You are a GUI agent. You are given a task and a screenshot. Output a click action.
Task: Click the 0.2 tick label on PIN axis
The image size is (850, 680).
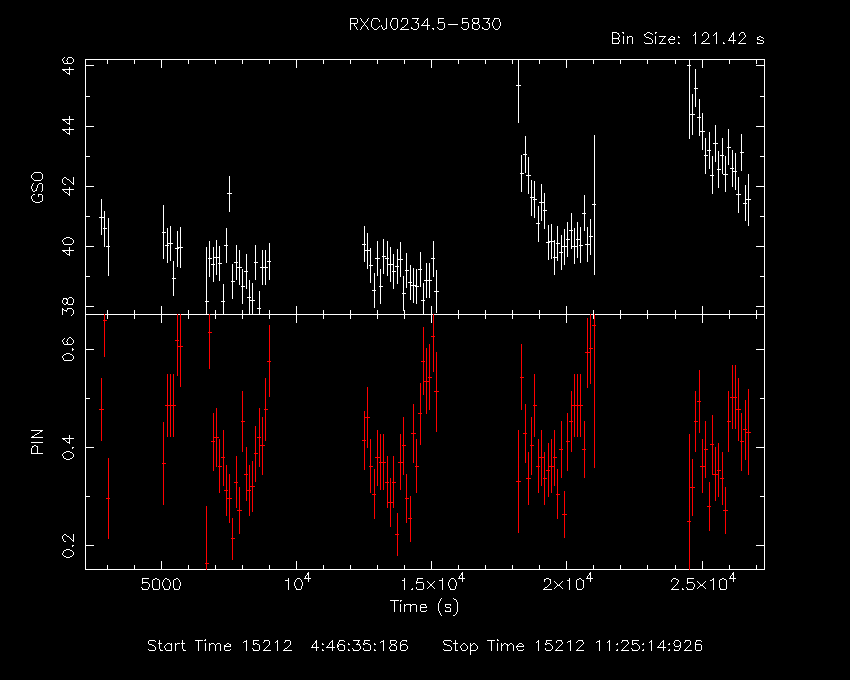point(69,545)
